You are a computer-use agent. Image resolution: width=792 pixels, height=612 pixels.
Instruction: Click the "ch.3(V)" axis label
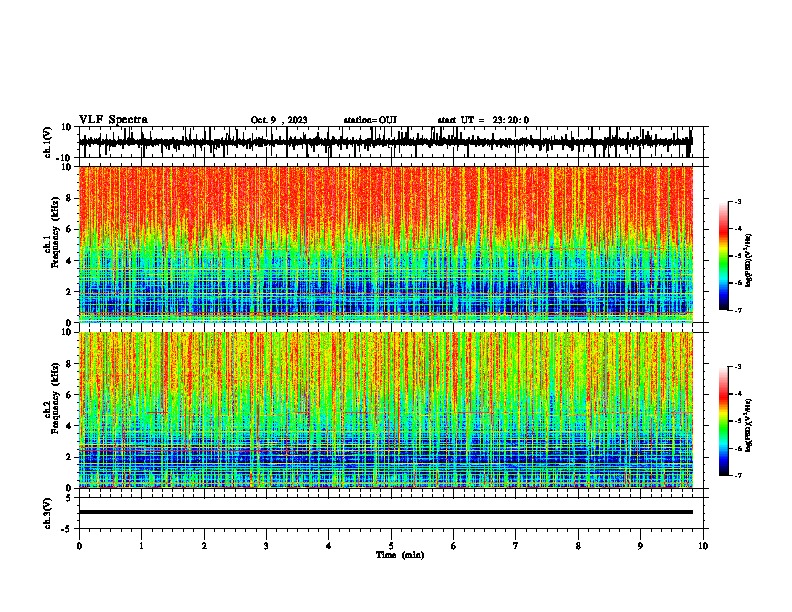point(48,513)
